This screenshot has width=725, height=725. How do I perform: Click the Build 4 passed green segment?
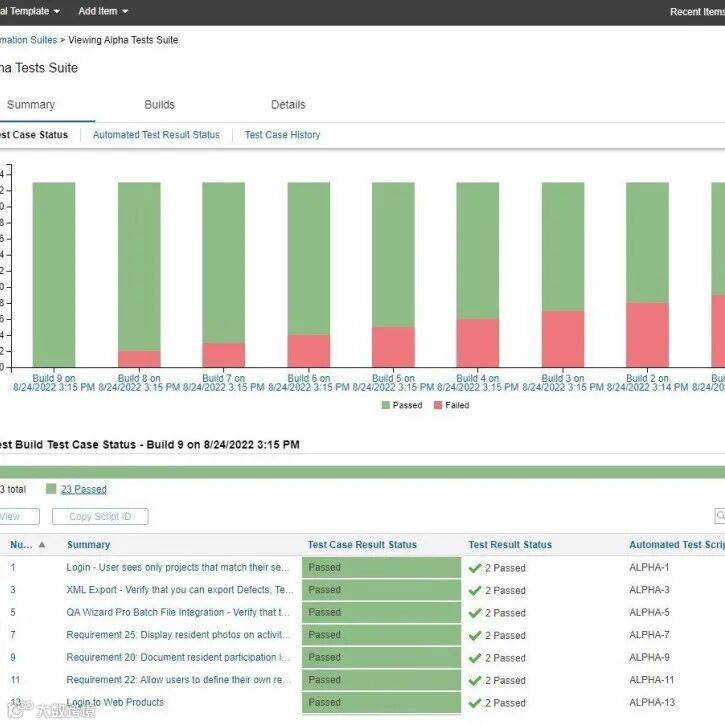pos(478,250)
